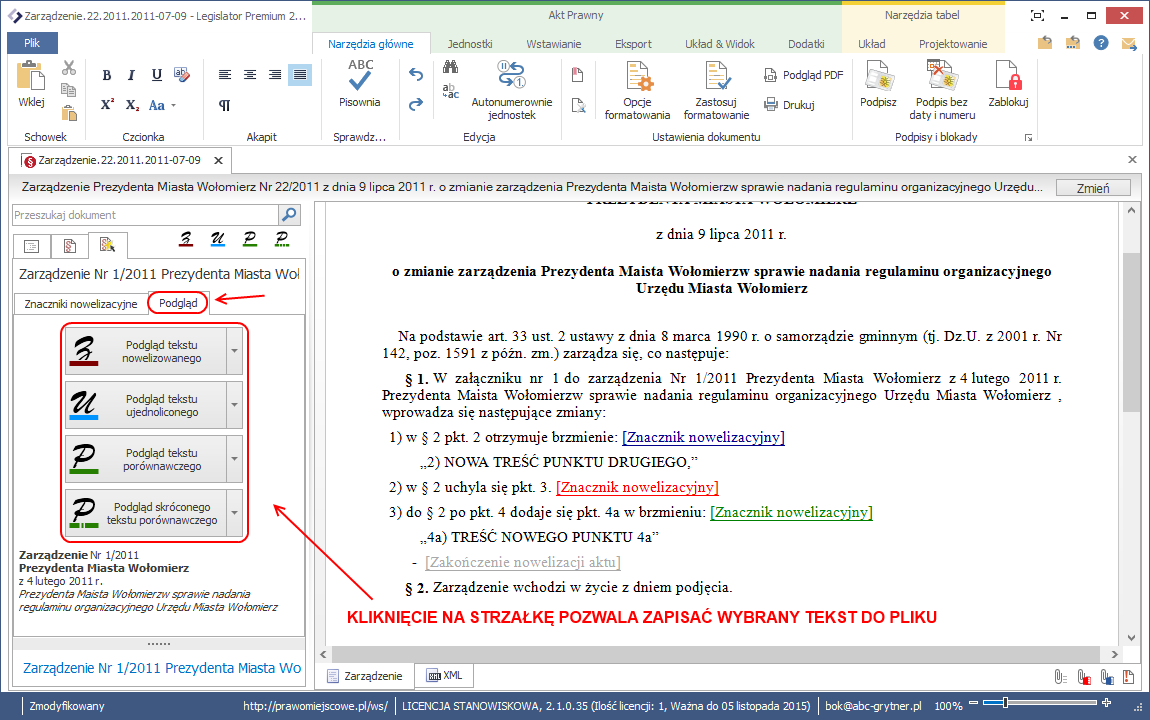Toggle bold formatting B
This screenshot has width=1150, height=720.
tap(107, 75)
